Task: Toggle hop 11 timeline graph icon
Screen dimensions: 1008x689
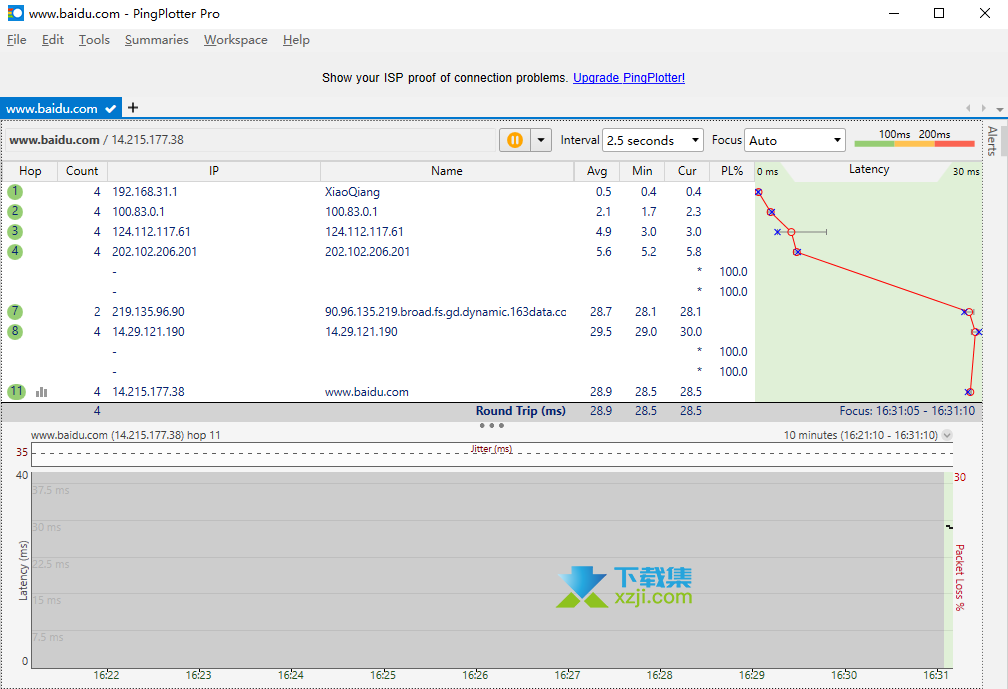Action: pos(42,392)
